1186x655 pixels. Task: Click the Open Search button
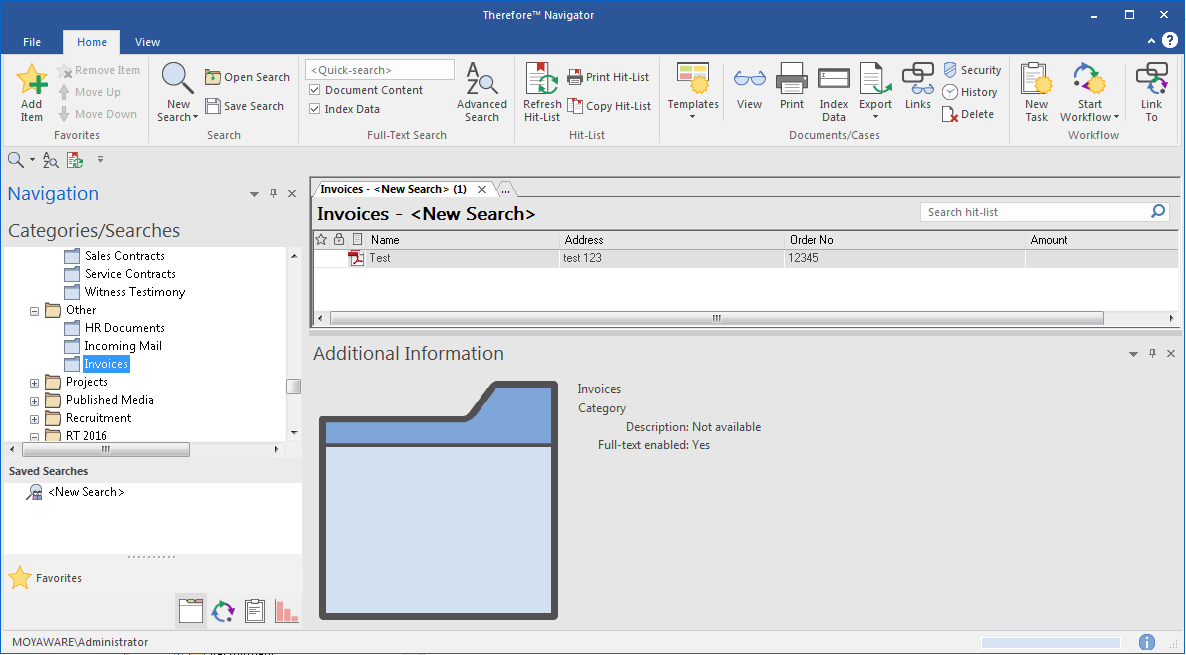tap(247, 77)
